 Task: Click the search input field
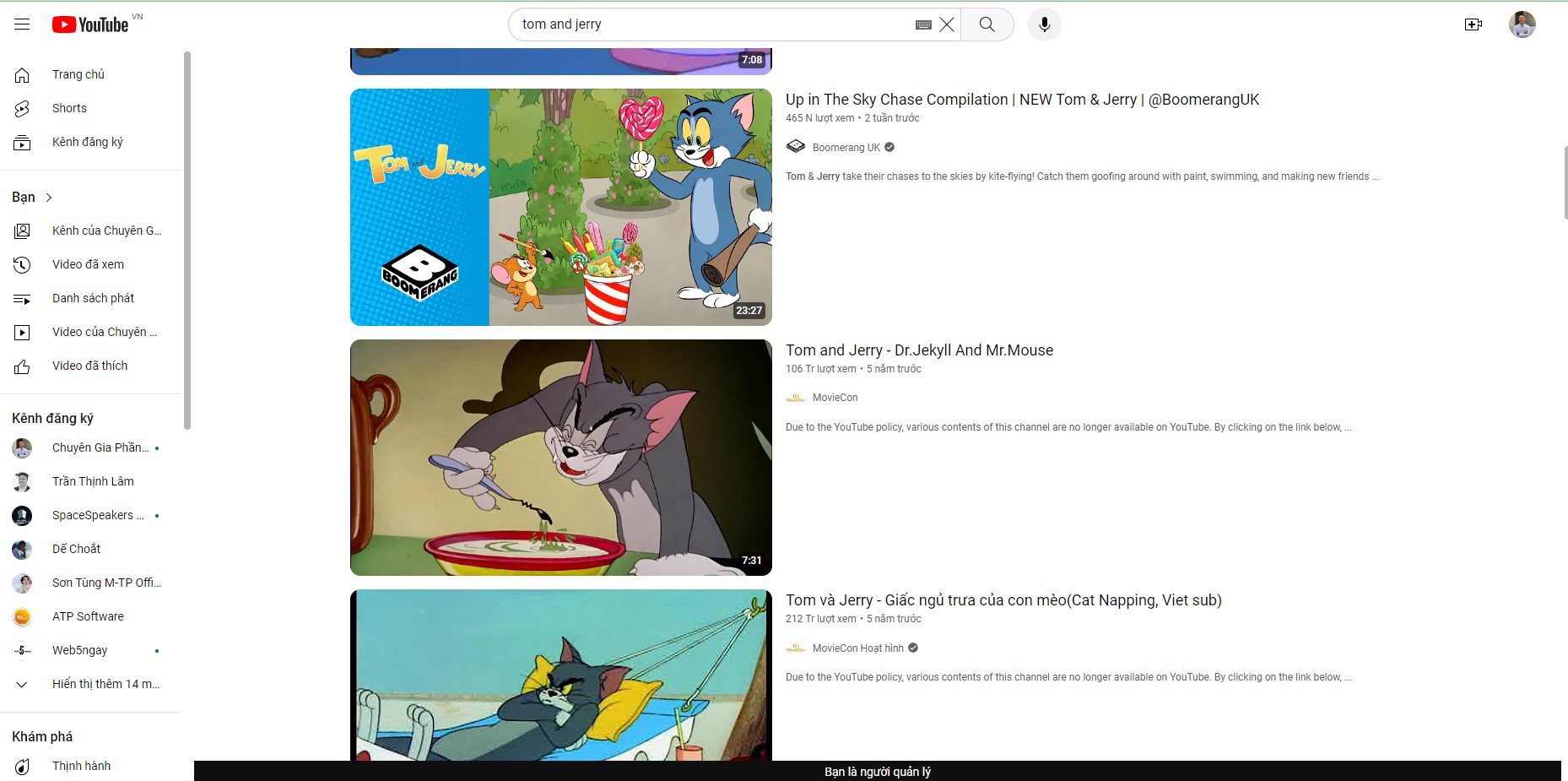coord(713,24)
